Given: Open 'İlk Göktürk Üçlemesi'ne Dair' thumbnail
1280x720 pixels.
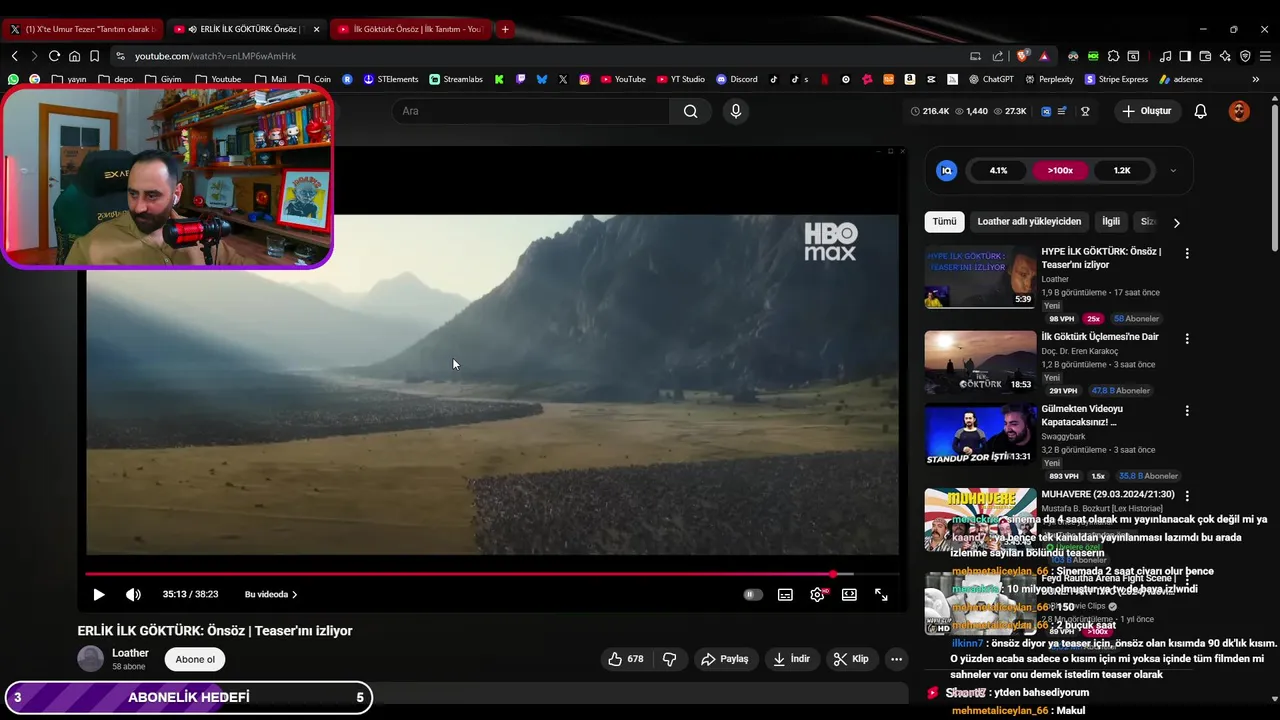Looking at the screenshot, I should pos(980,362).
